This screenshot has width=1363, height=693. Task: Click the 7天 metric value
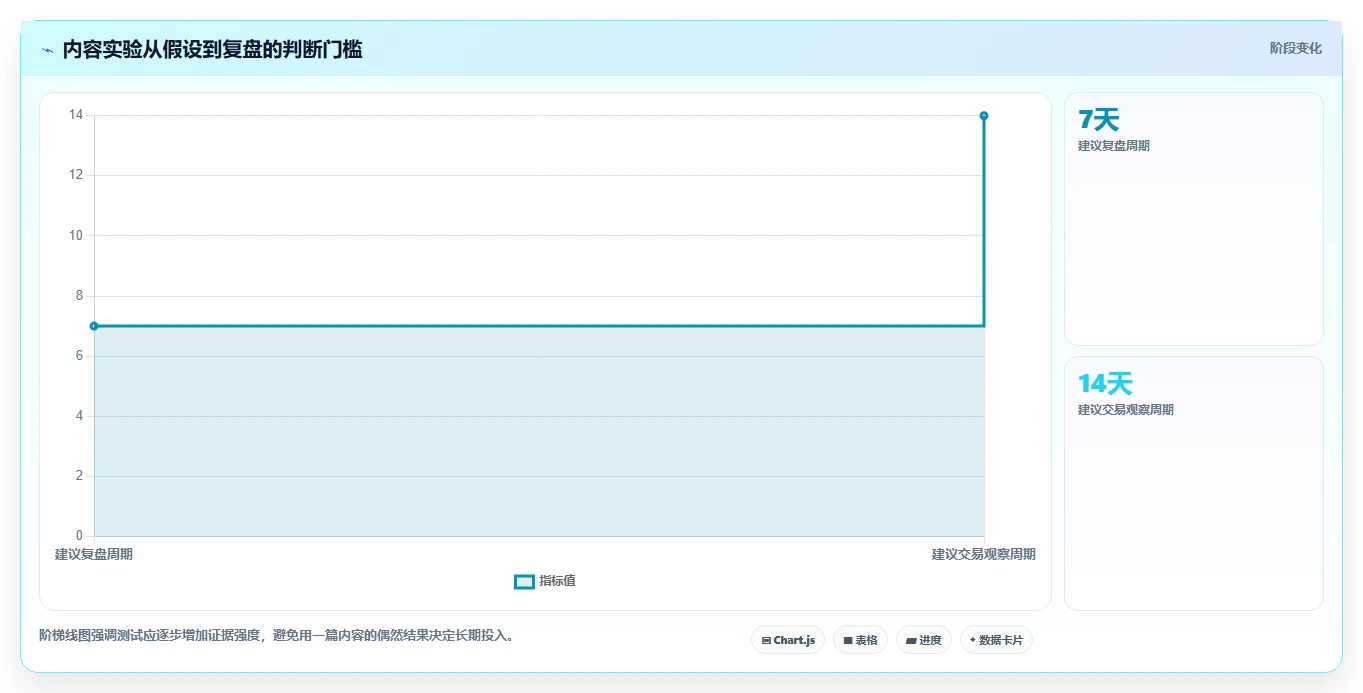point(1098,120)
